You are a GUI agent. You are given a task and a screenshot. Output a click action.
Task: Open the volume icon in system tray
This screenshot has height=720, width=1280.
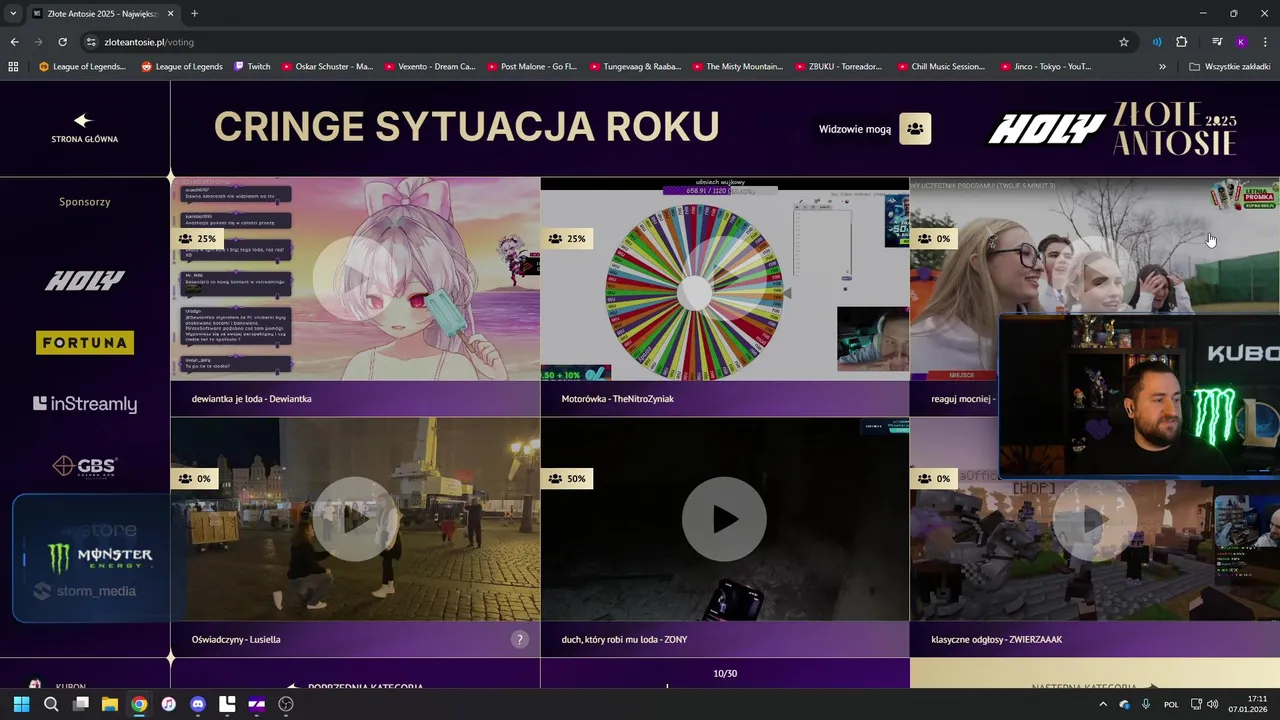coord(1212,704)
